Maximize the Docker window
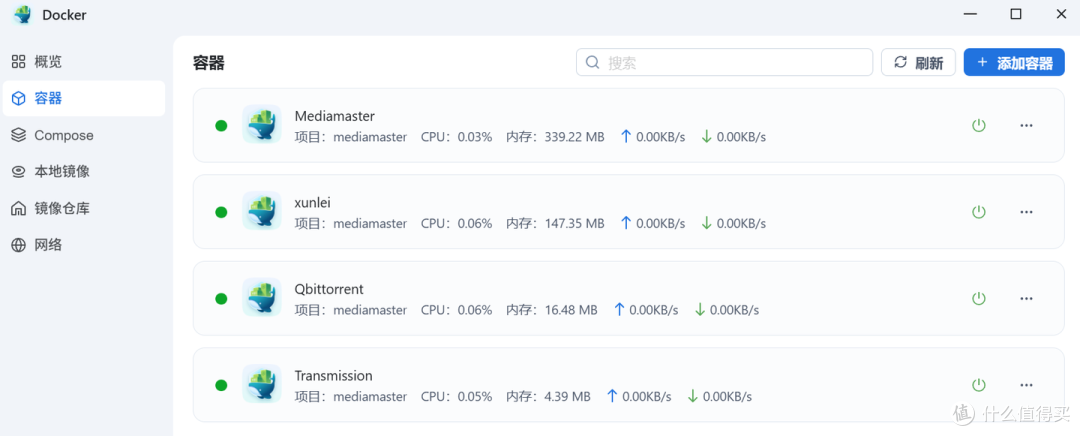 coord(1016,14)
